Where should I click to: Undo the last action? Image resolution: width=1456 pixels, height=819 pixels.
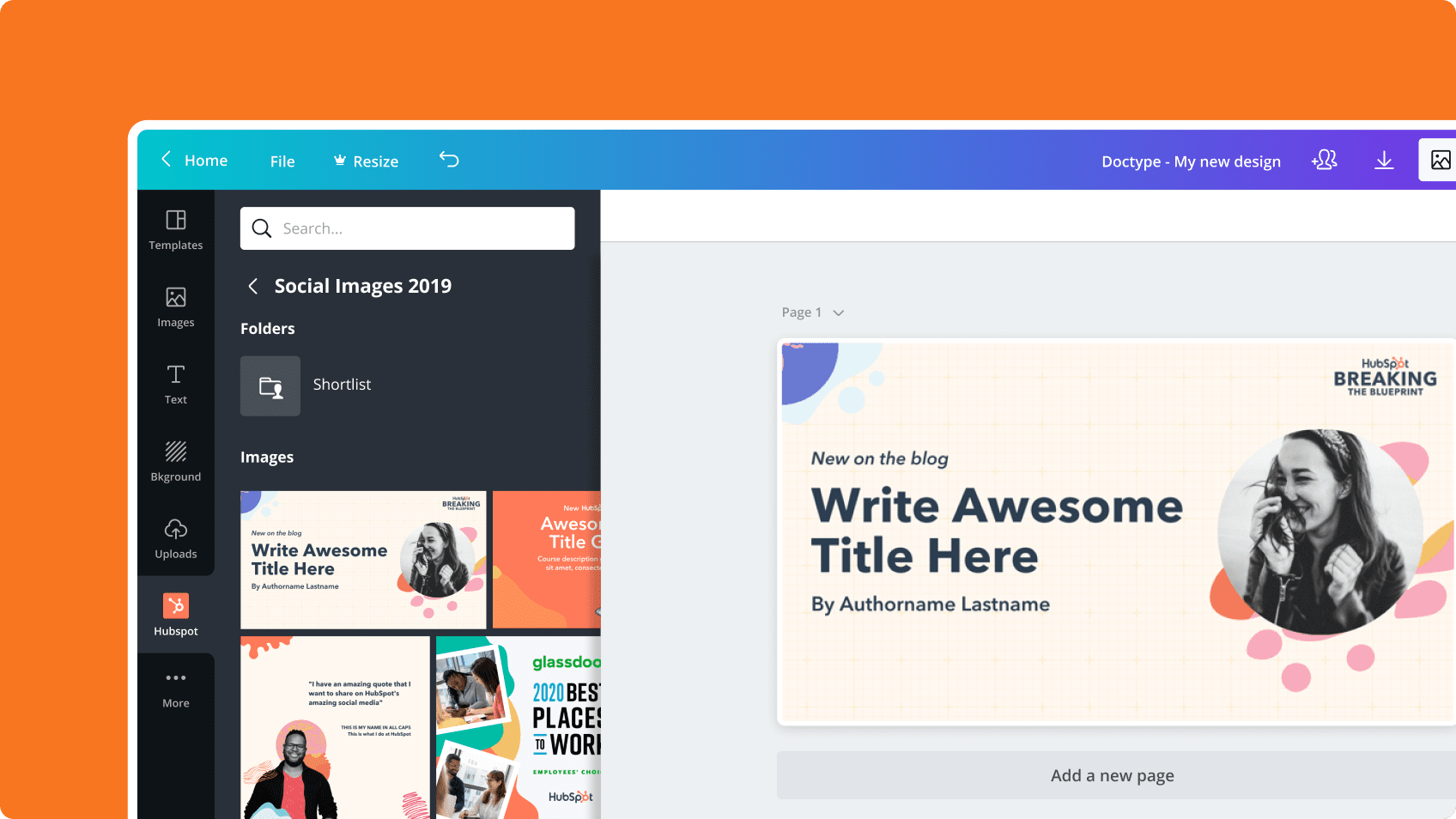click(449, 160)
